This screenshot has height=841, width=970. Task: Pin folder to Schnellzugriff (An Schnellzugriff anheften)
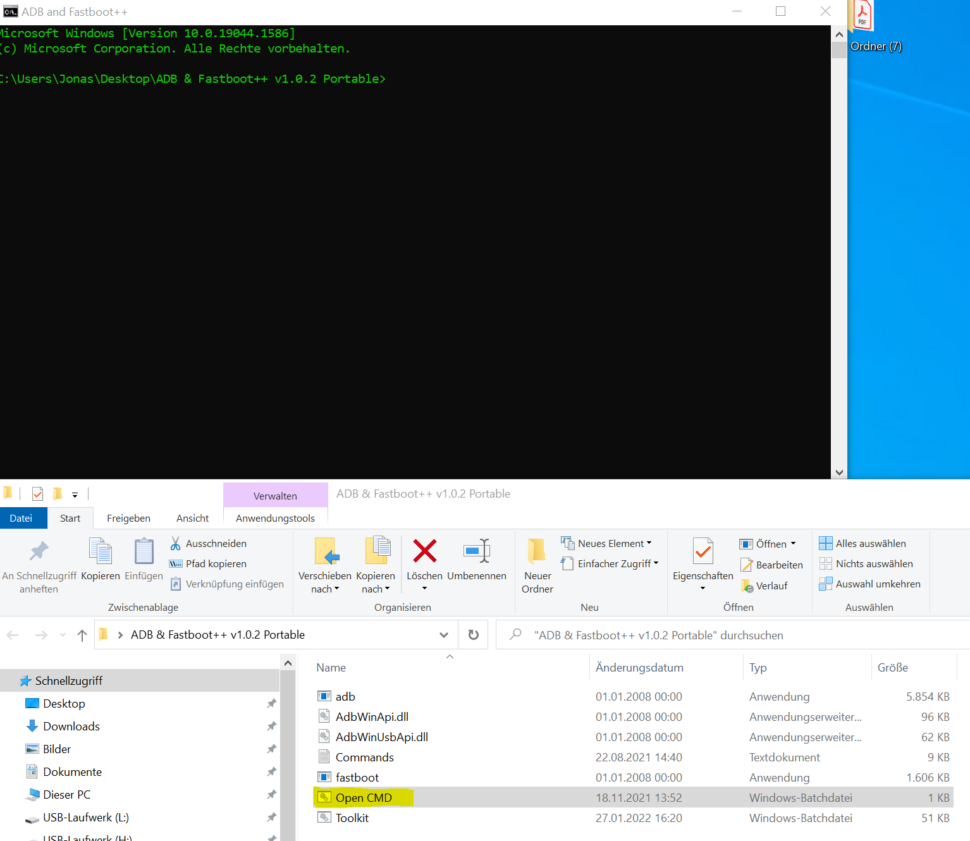coord(39,566)
